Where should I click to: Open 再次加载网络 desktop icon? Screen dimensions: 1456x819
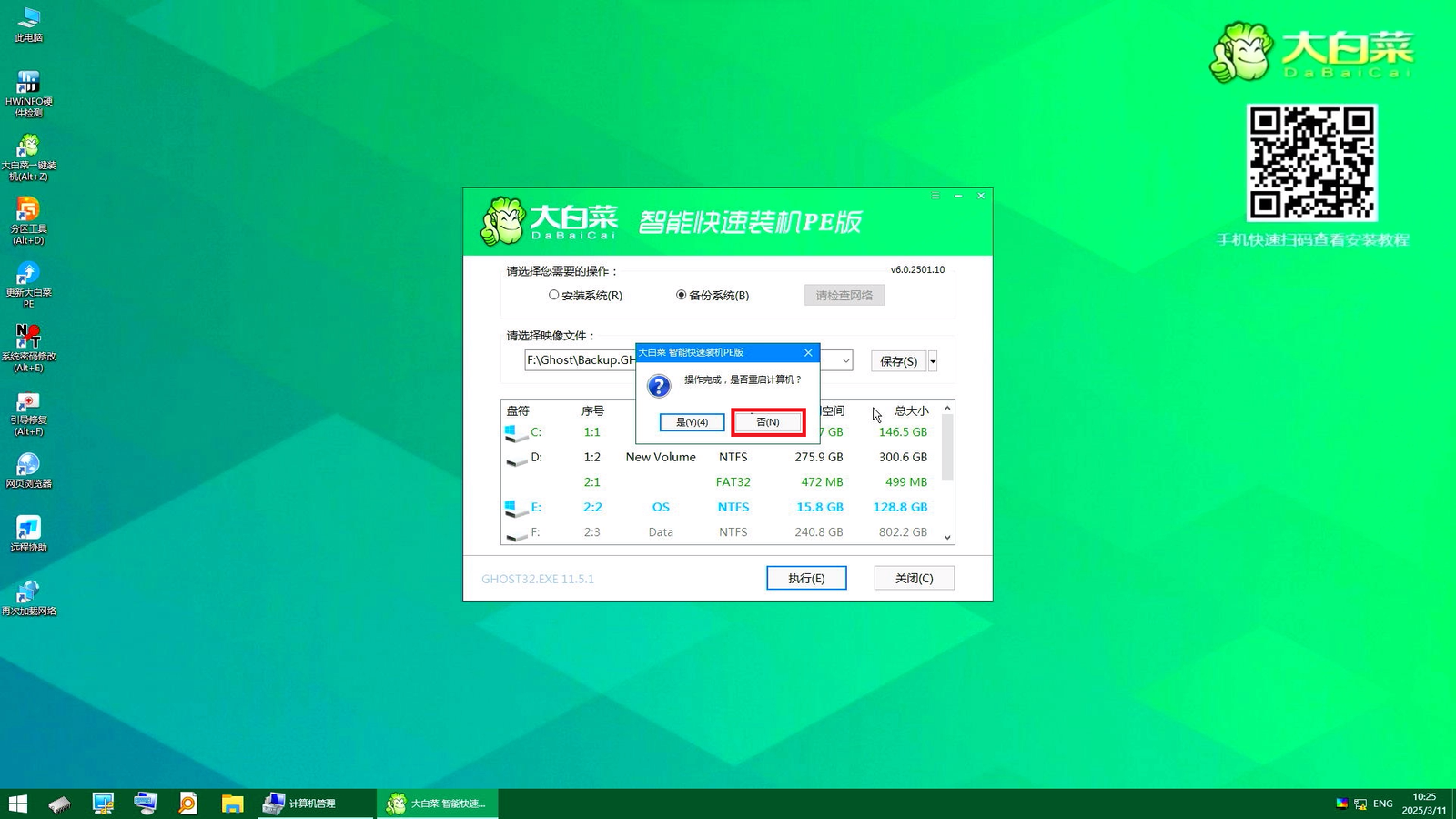pyautogui.click(x=28, y=598)
